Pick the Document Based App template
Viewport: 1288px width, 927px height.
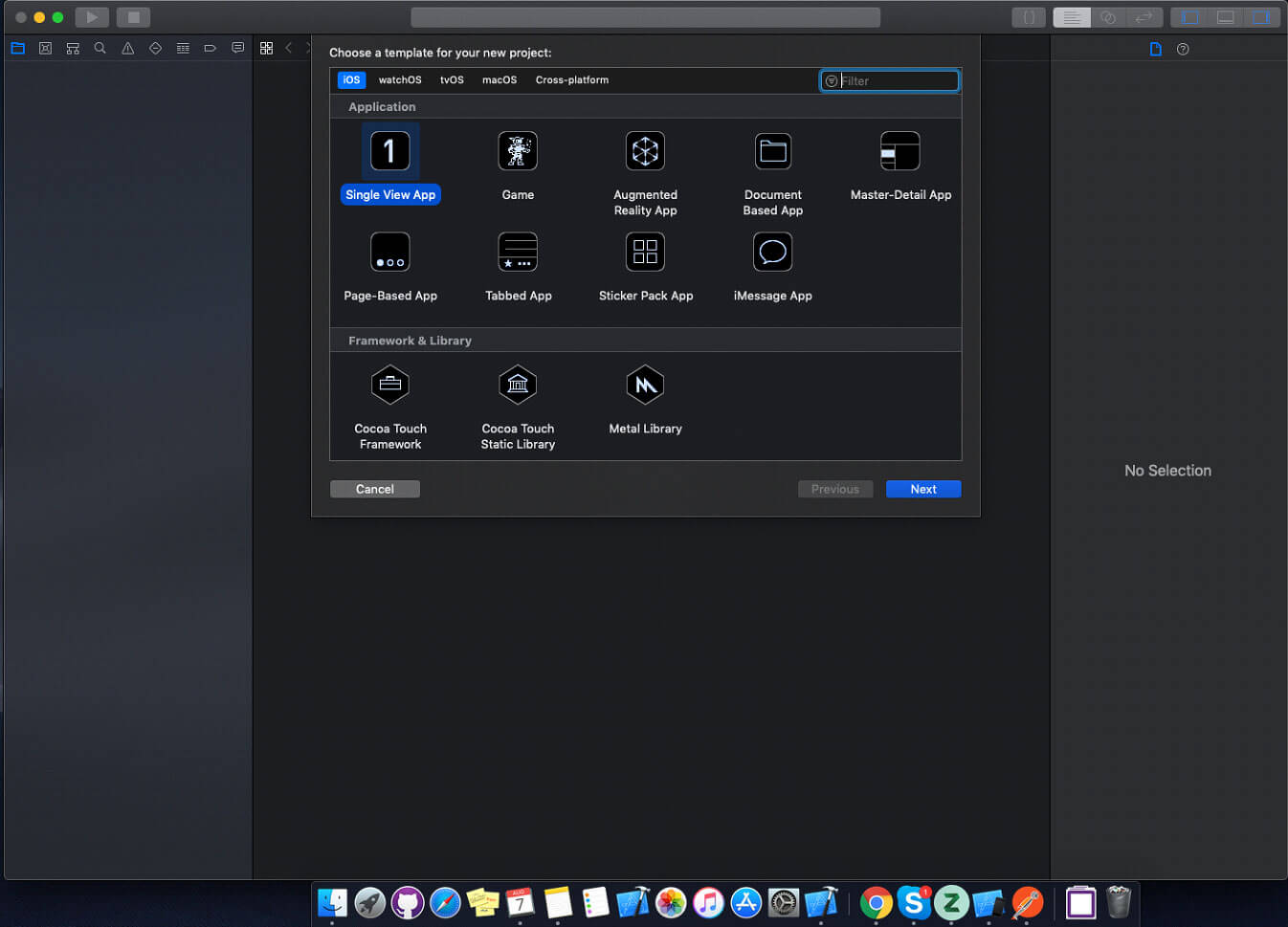click(x=772, y=152)
